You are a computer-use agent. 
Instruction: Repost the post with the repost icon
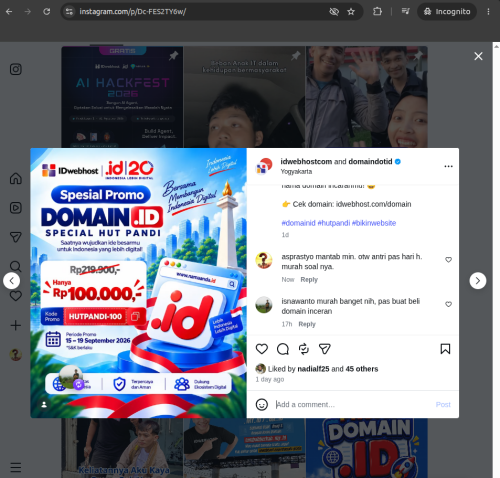click(304, 349)
